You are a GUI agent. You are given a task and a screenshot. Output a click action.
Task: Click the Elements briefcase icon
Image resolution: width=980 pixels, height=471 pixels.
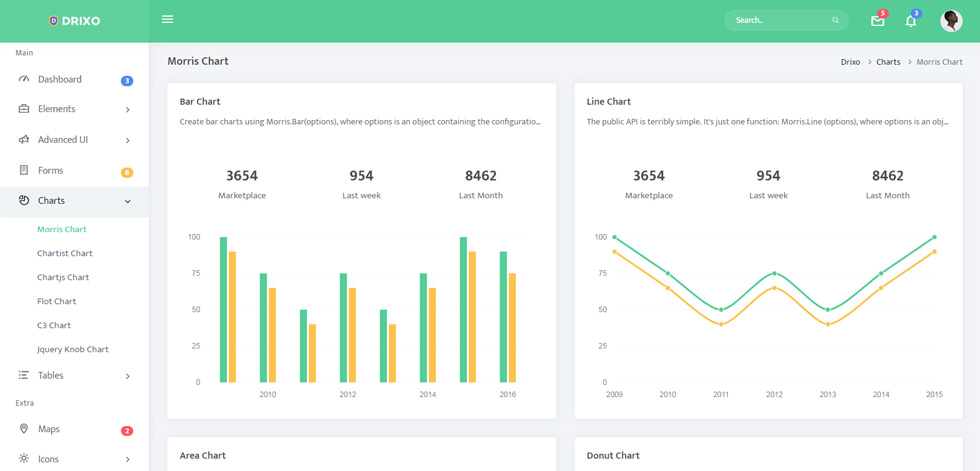24,109
